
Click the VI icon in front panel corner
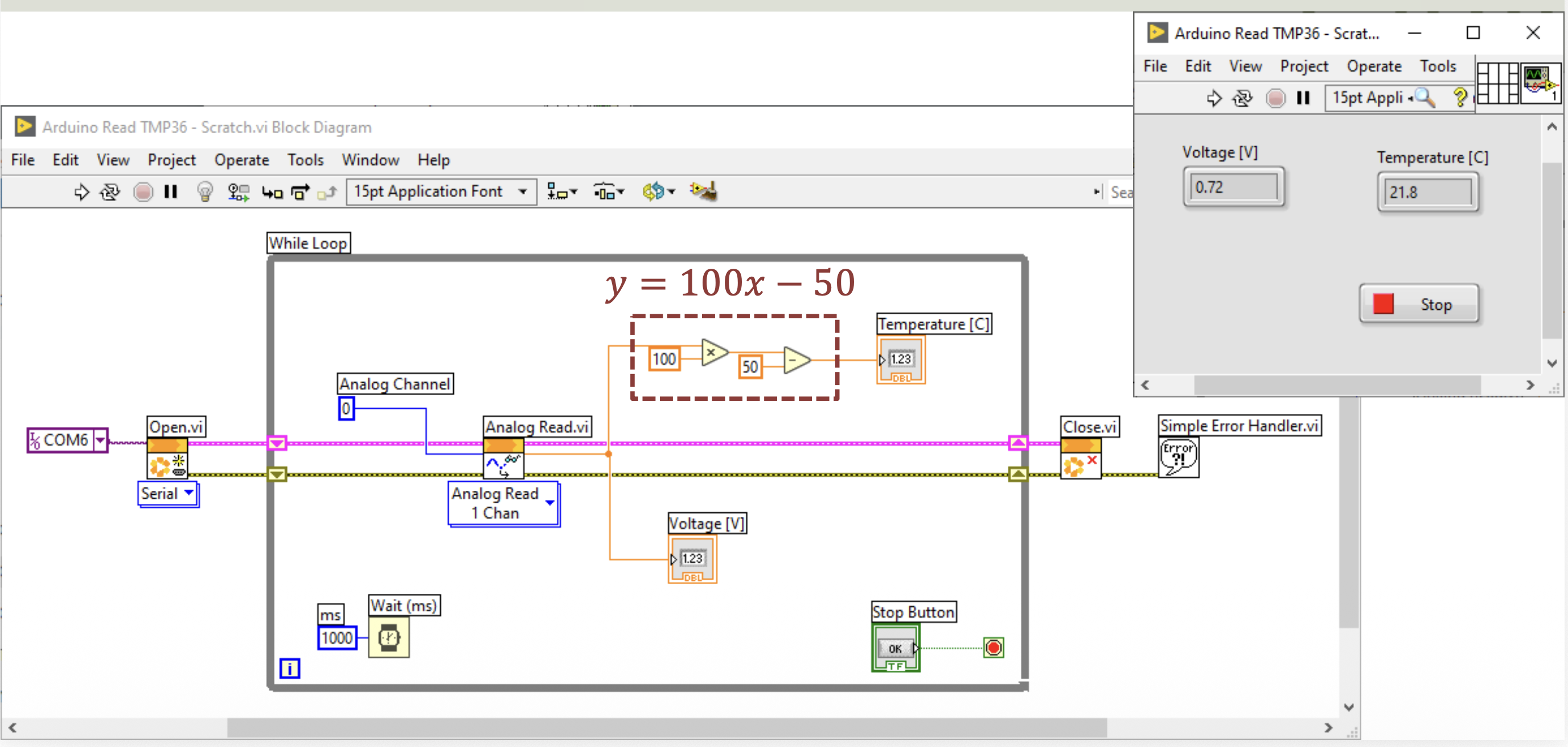tap(1541, 83)
